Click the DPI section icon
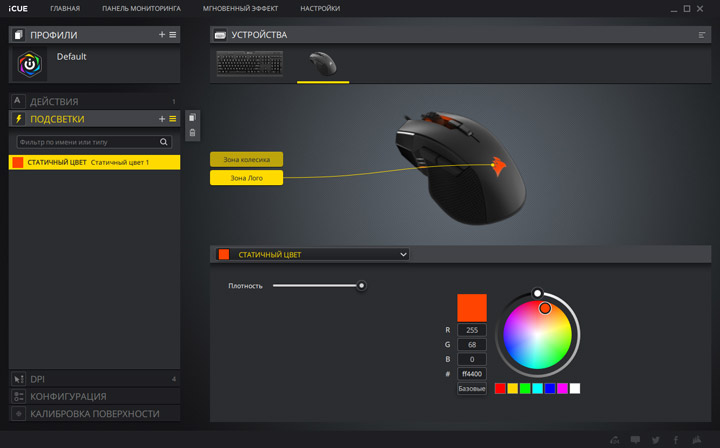This screenshot has width=720, height=448. [18, 379]
